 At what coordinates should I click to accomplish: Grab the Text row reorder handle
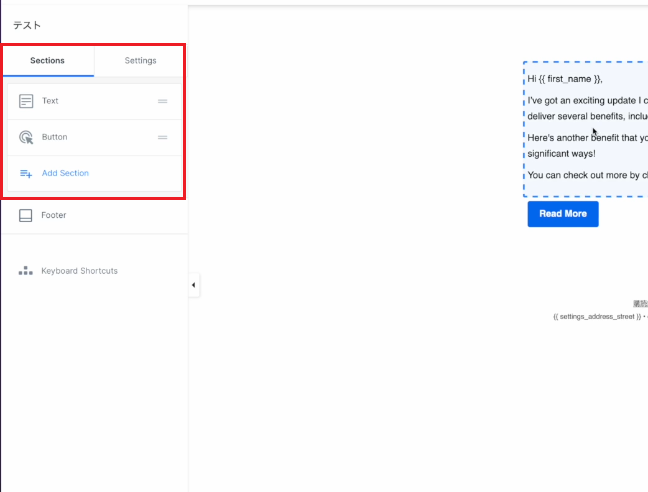(x=162, y=101)
